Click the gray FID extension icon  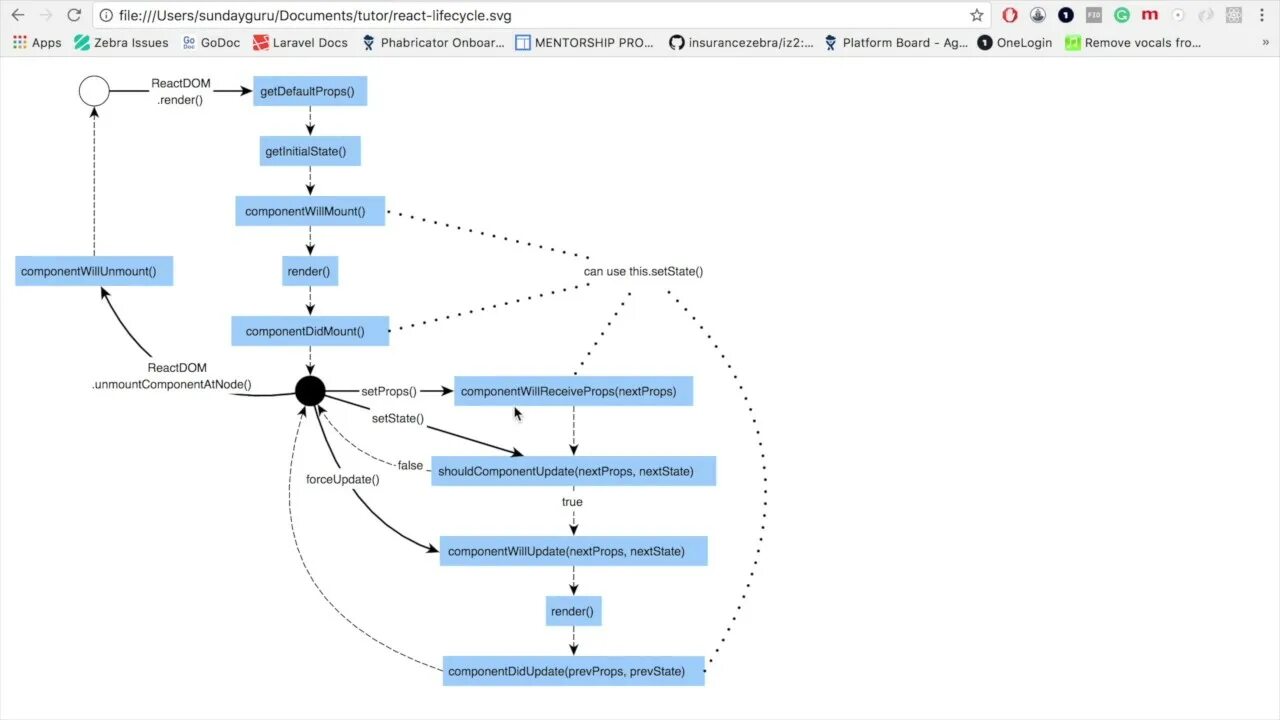click(x=1094, y=15)
